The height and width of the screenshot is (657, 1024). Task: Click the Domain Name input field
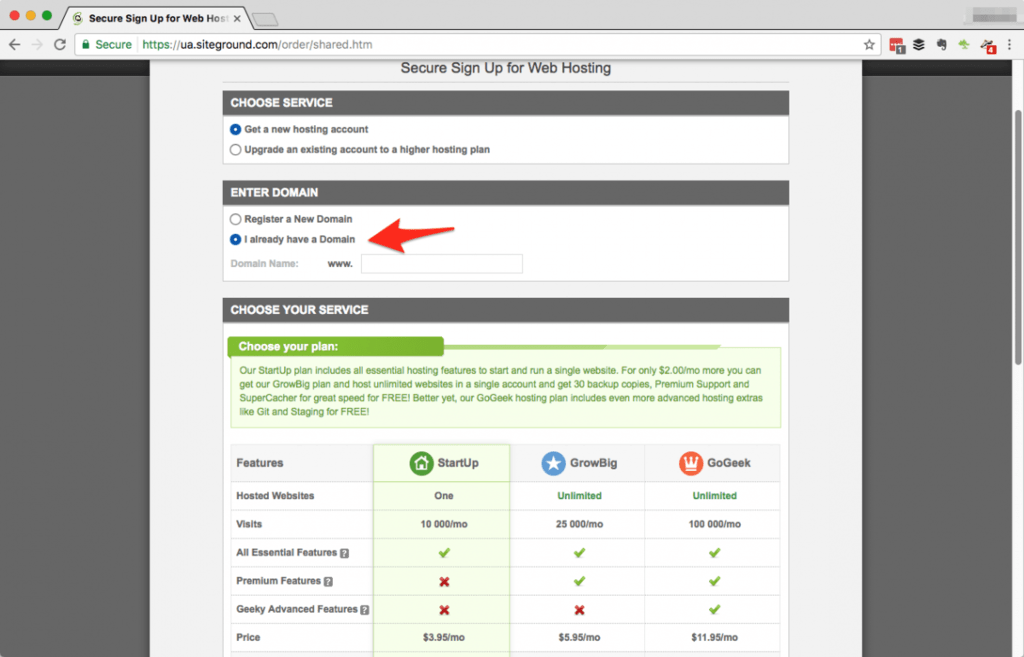point(441,264)
